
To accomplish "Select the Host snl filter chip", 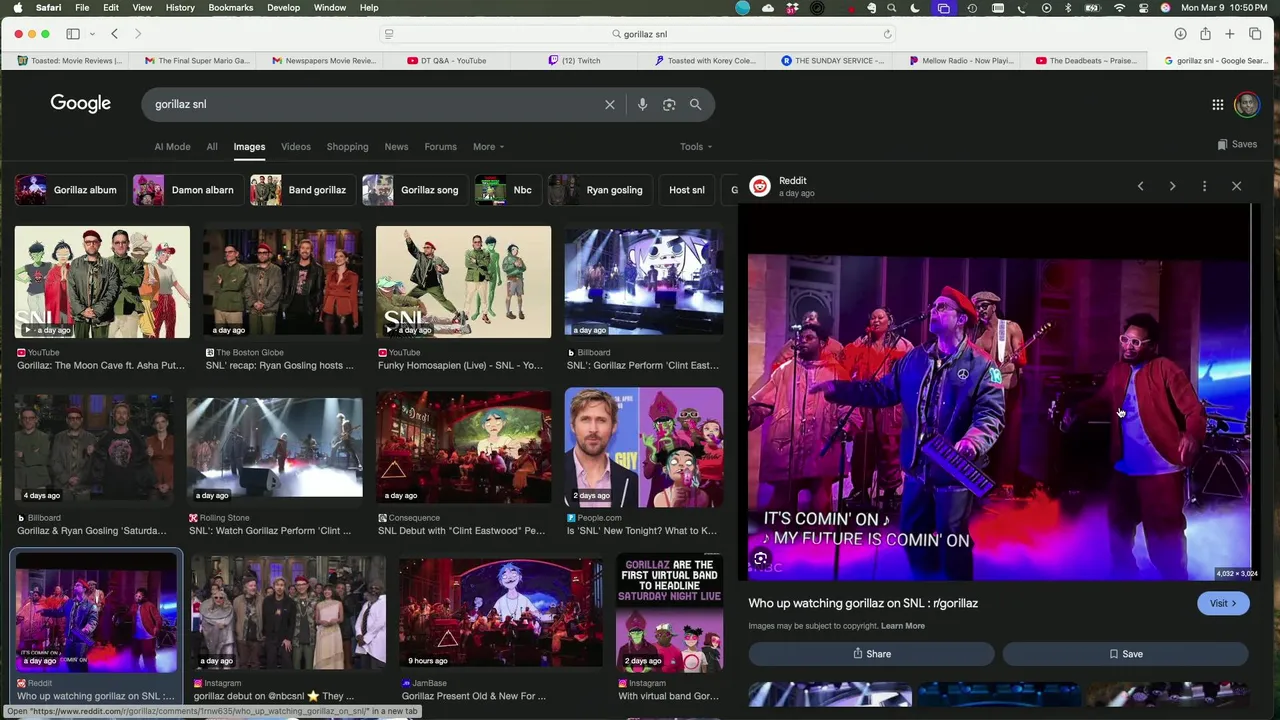I will (686, 190).
